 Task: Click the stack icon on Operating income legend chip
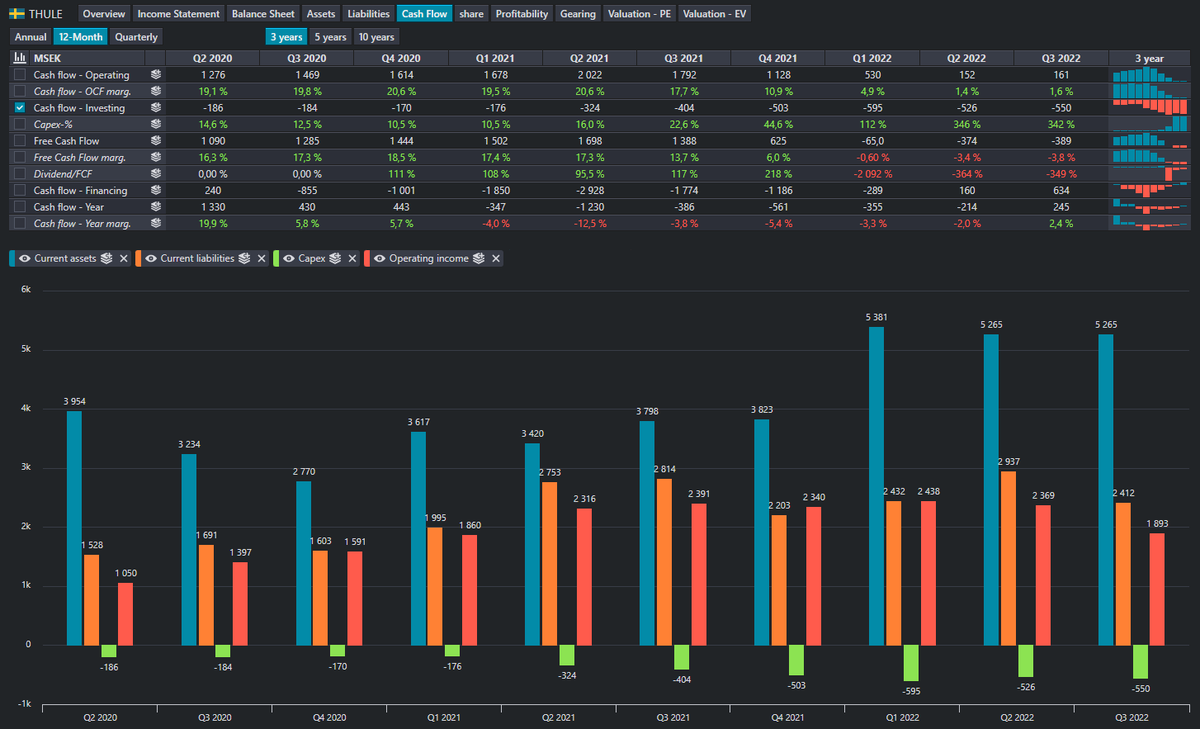pyautogui.click(x=479, y=258)
